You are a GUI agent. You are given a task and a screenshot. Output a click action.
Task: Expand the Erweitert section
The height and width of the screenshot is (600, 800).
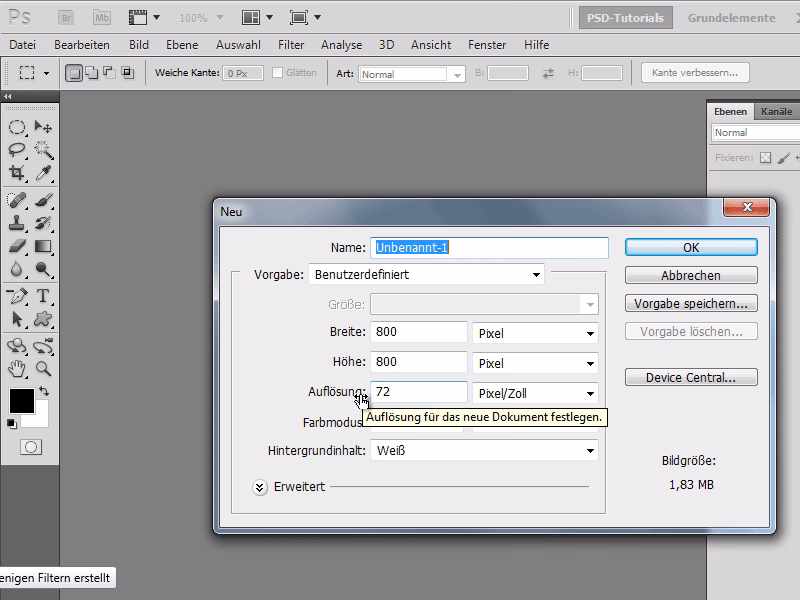coord(260,487)
